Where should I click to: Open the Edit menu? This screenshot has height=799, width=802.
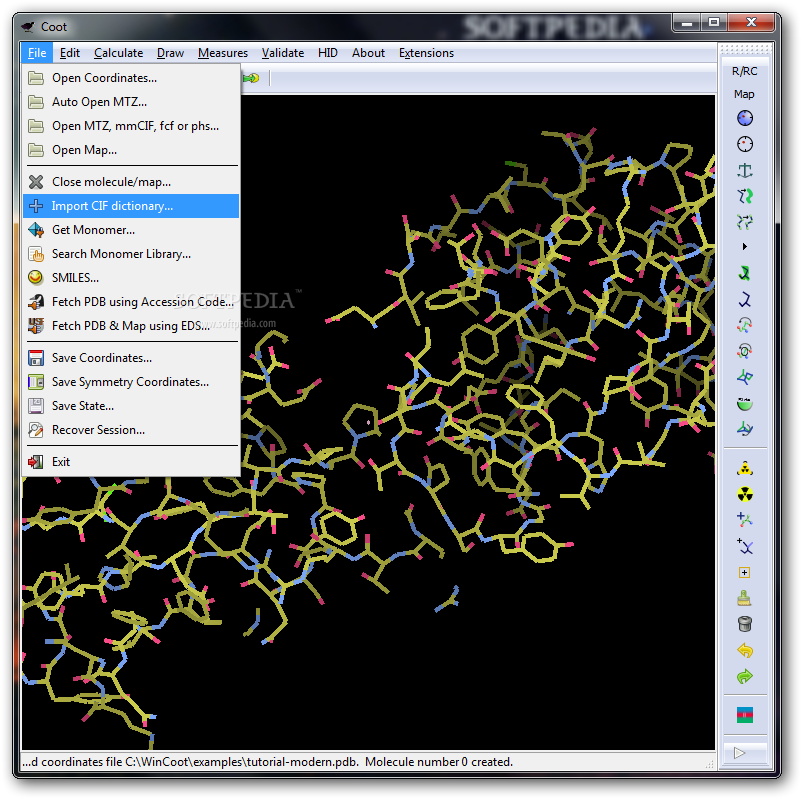(70, 53)
